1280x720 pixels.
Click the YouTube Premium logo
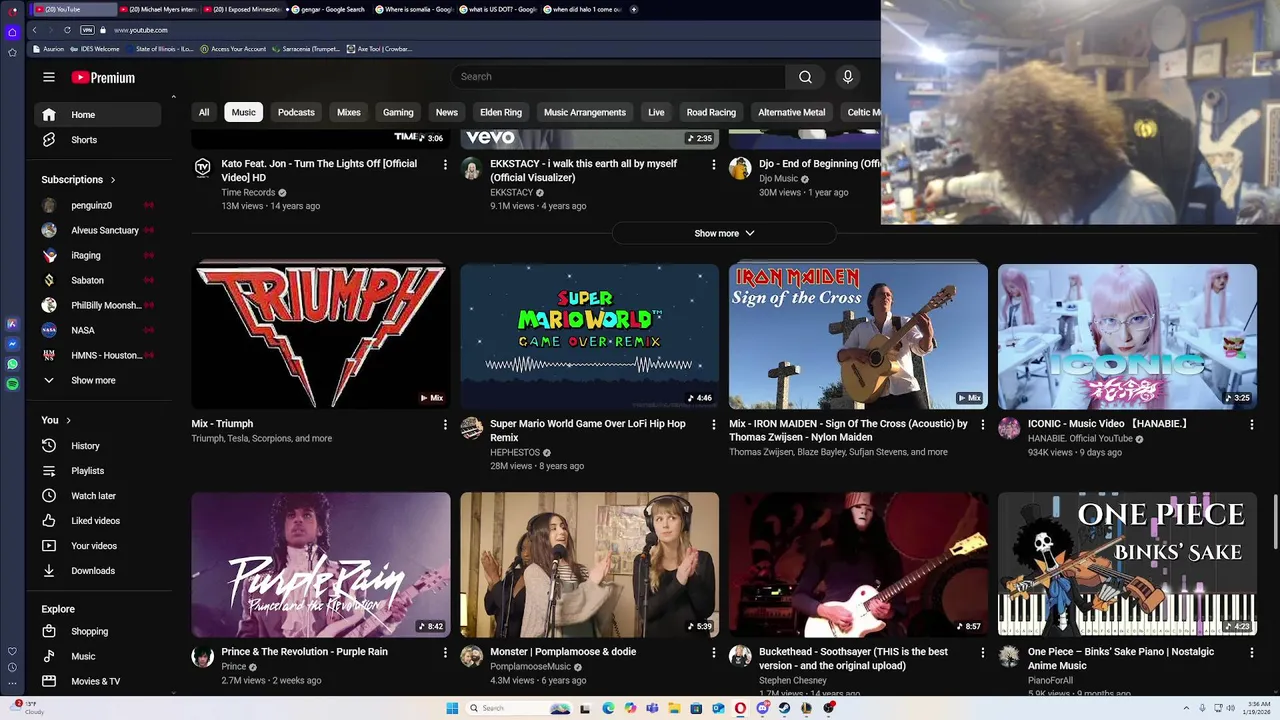click(x=103, y=77)
